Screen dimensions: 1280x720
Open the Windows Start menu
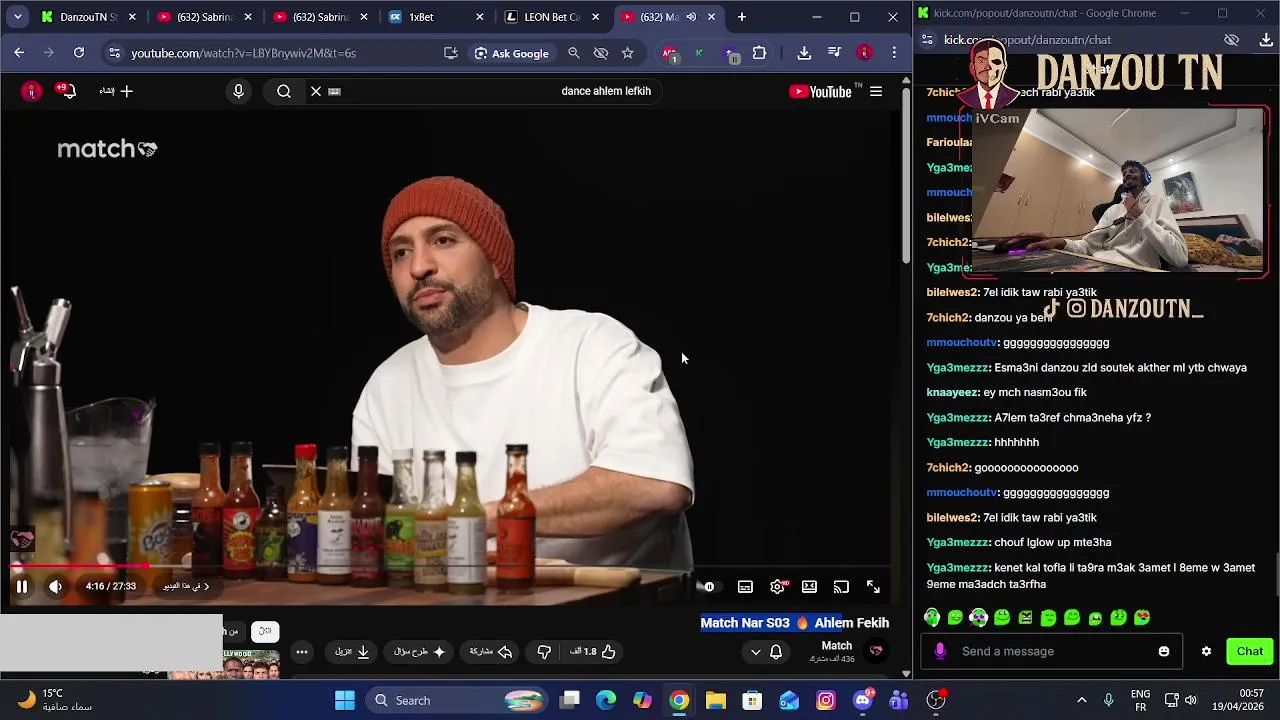tap(344, 700)
